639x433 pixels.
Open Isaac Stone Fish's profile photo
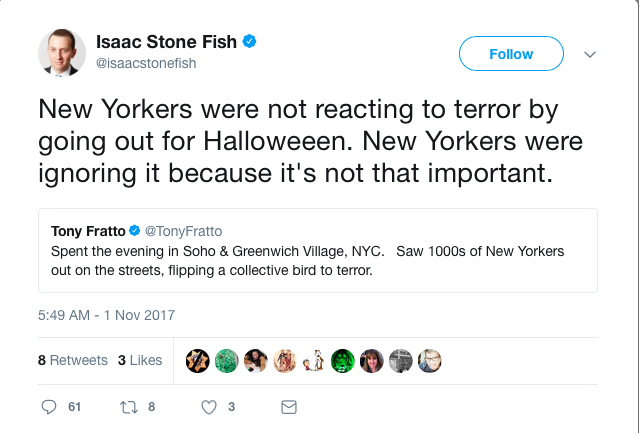pyautogui.click(x=60, y=51)
